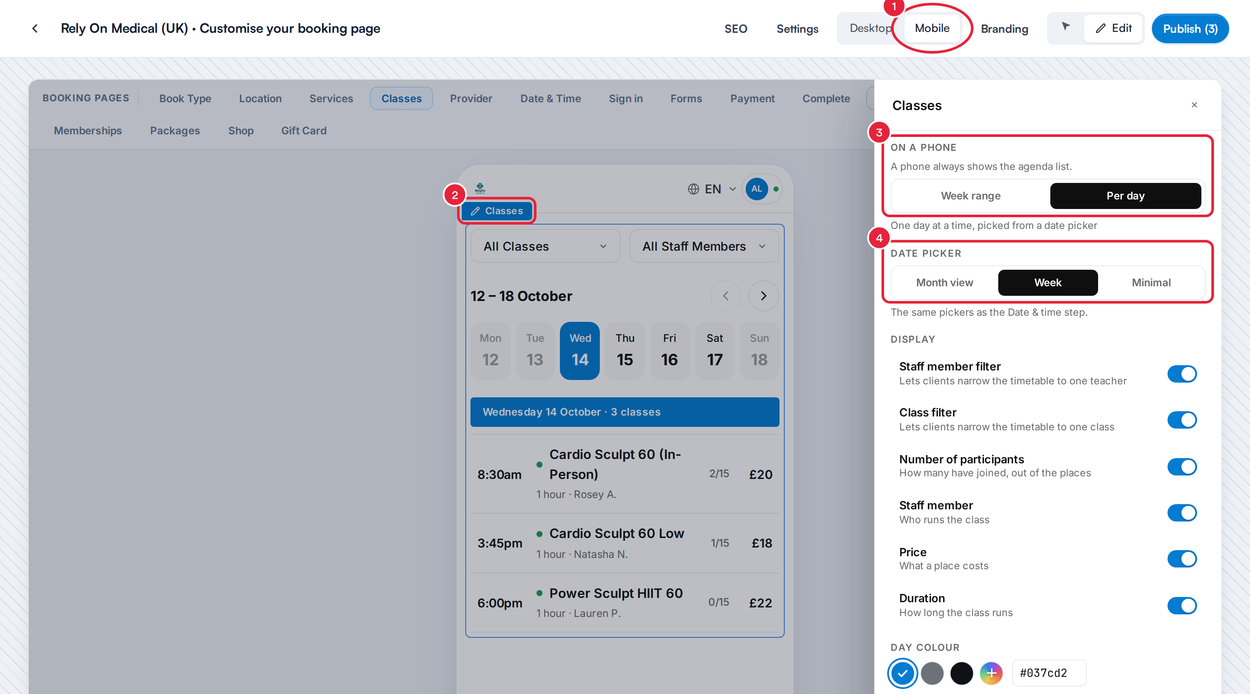Open the Complete page tab
Viewport: 1250px width, 694px height.
click(826, 98)
